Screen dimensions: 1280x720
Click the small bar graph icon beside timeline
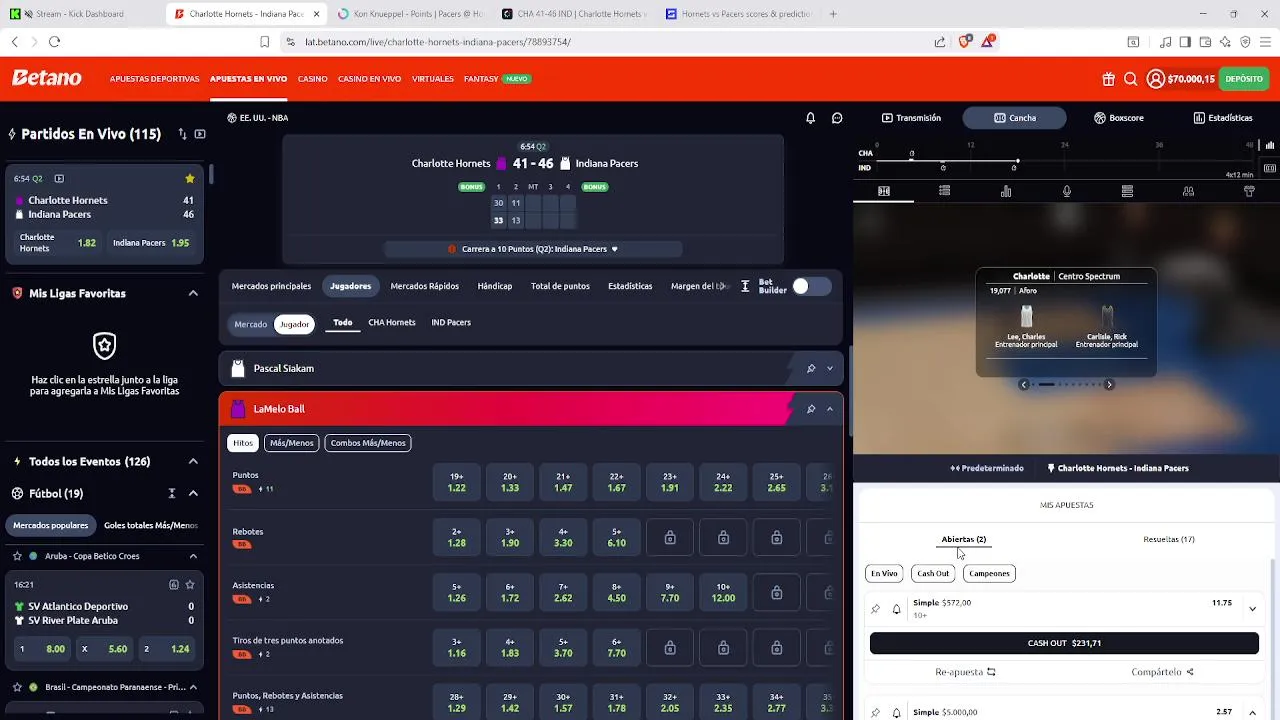pos(1270,146)
